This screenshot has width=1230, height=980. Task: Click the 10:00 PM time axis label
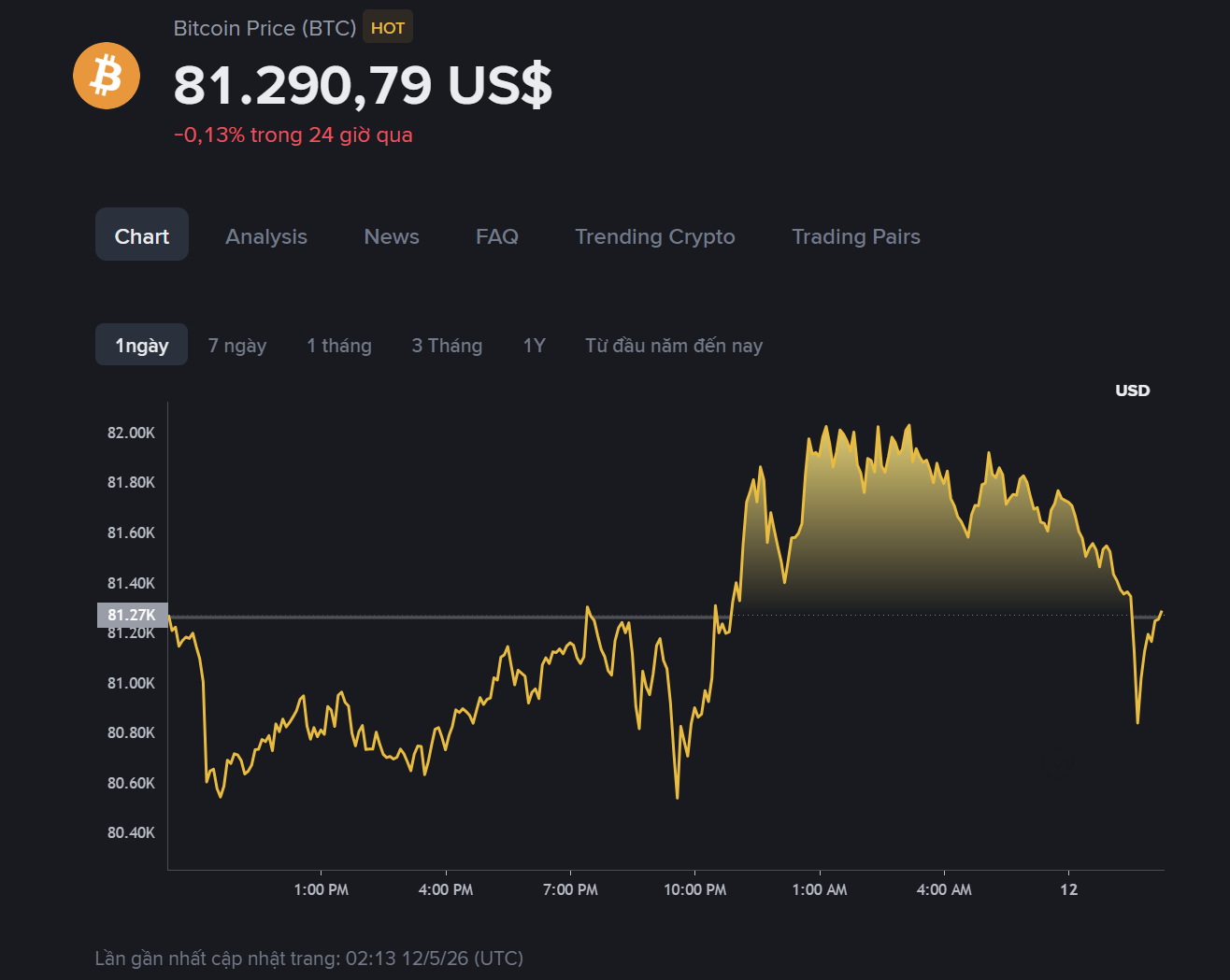[x=695, y=889]
